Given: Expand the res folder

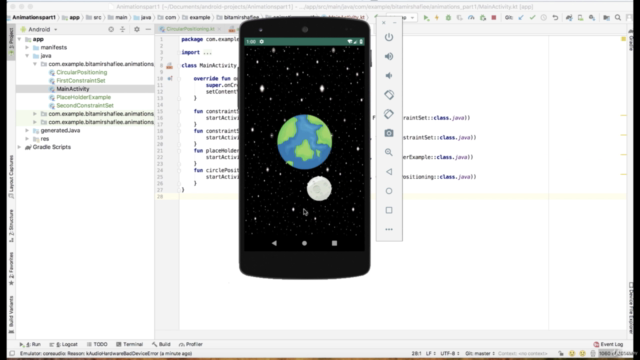Looking at the screenshot, I should tap(27, 139).
